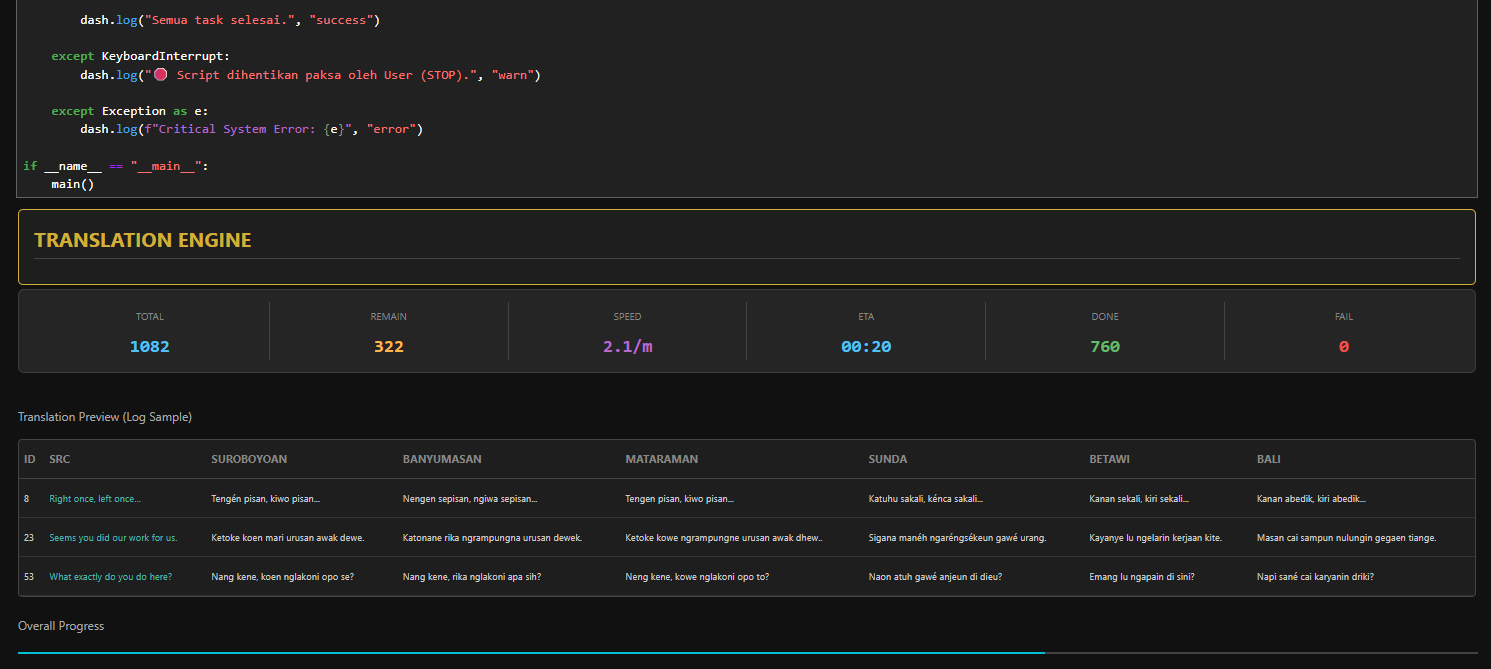This screenshot has height=669, width=1491.
Task: Click Betawi cell "Emang lu ngapain di sini?"
Action: 1141,577
